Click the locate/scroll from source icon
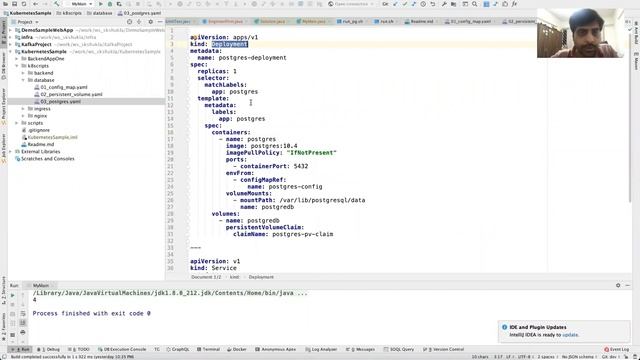The height and width of the screenshot is (360, 640). [x=129, y=22]
